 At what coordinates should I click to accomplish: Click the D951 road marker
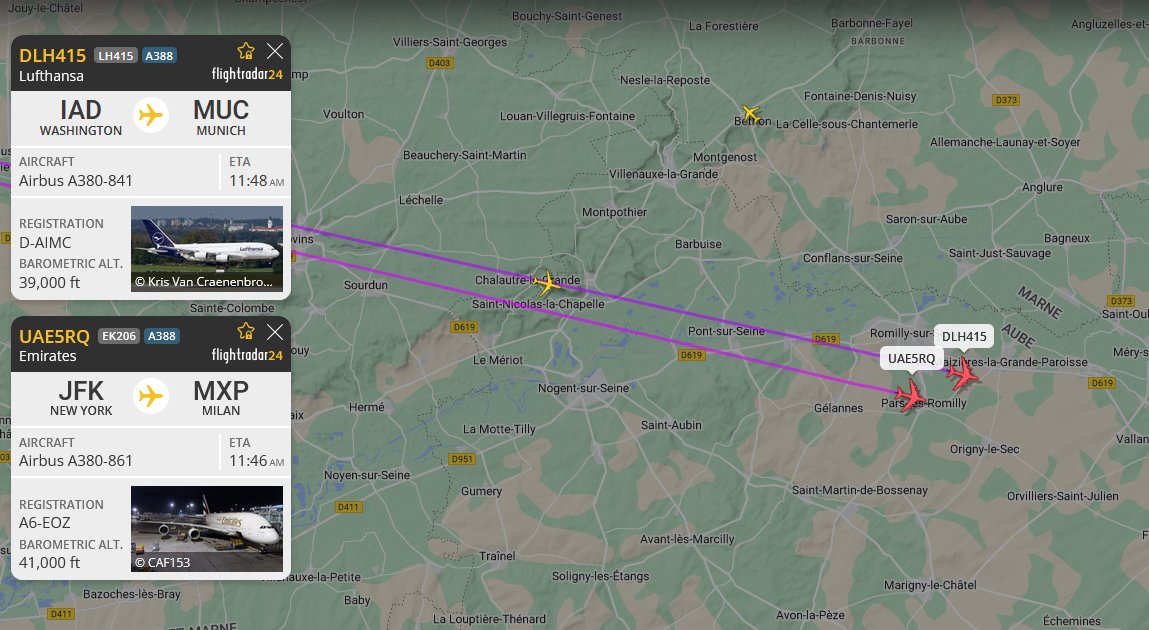(x=462, y=459)
